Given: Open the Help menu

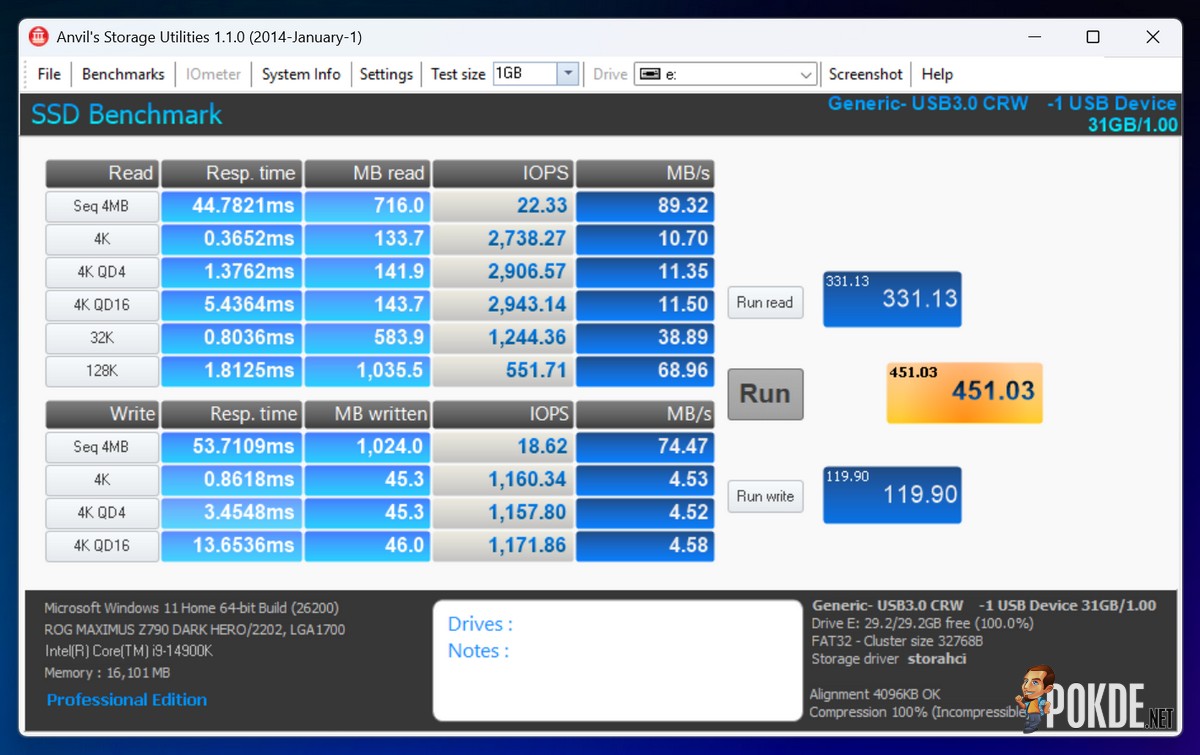Looking at the screenshot, I should 937,74.
